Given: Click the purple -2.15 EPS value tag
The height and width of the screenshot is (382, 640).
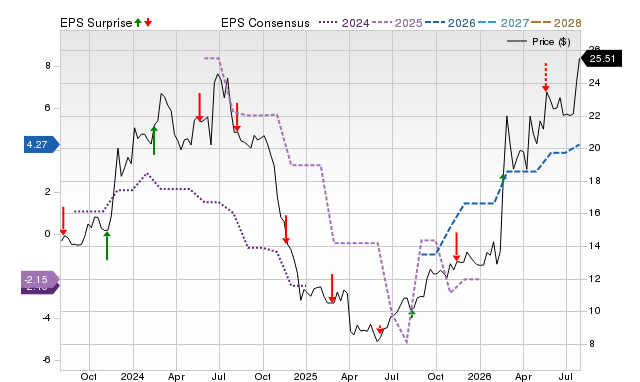Looking at the screenshot, I should pos(40,280).
